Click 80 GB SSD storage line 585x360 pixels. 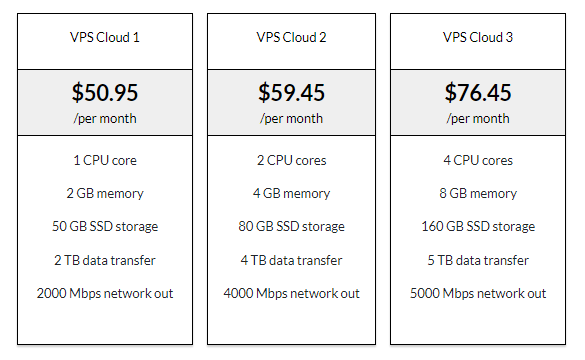tap(291, 226)
